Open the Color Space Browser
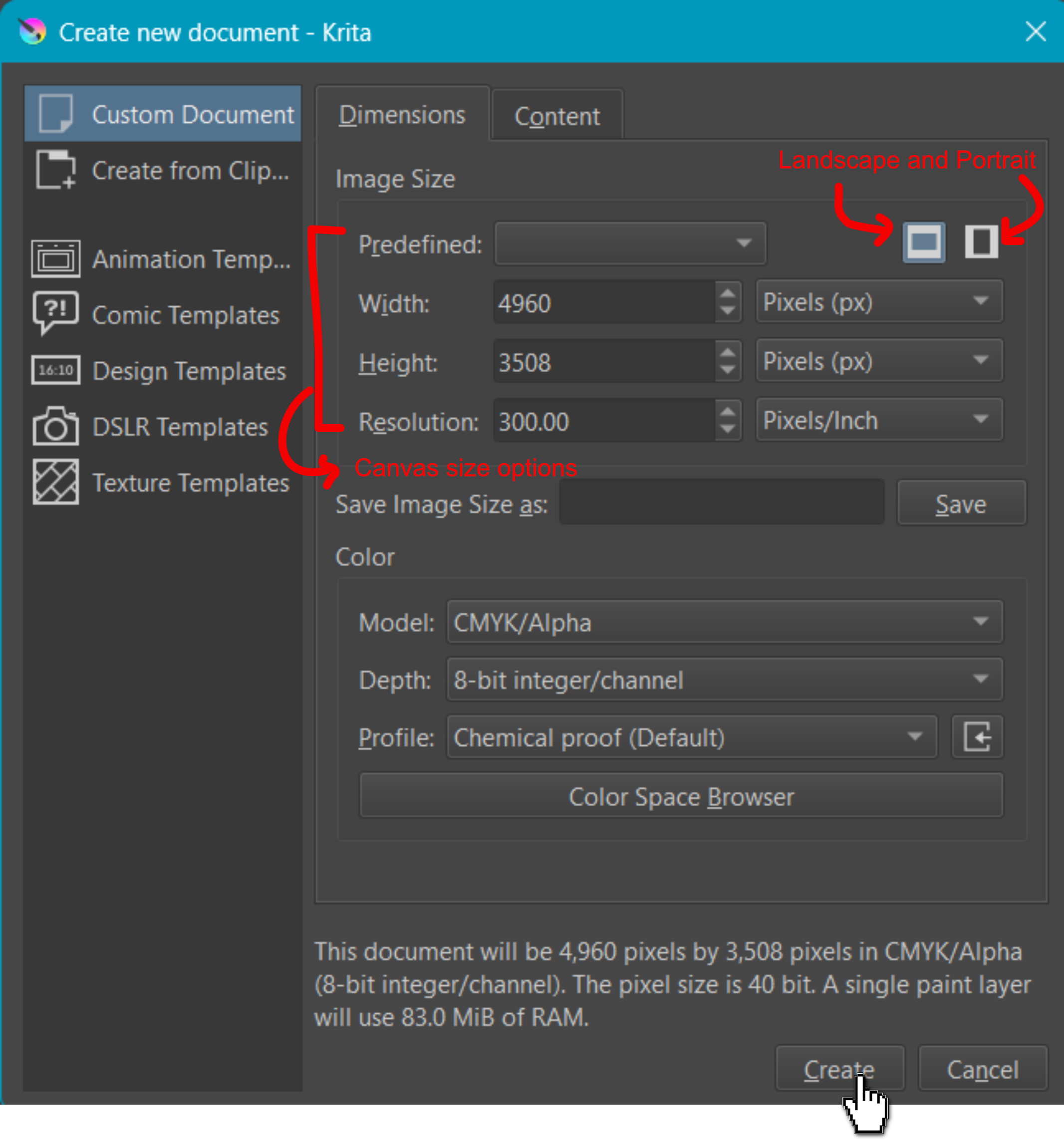The width and height of the screenshot is (1064, 1140). (681, 796)
